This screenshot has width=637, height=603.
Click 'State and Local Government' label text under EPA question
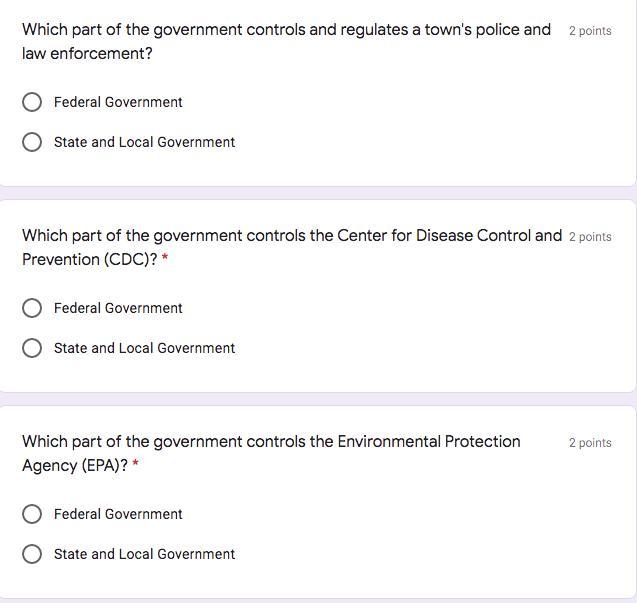(x=145, y=554)
